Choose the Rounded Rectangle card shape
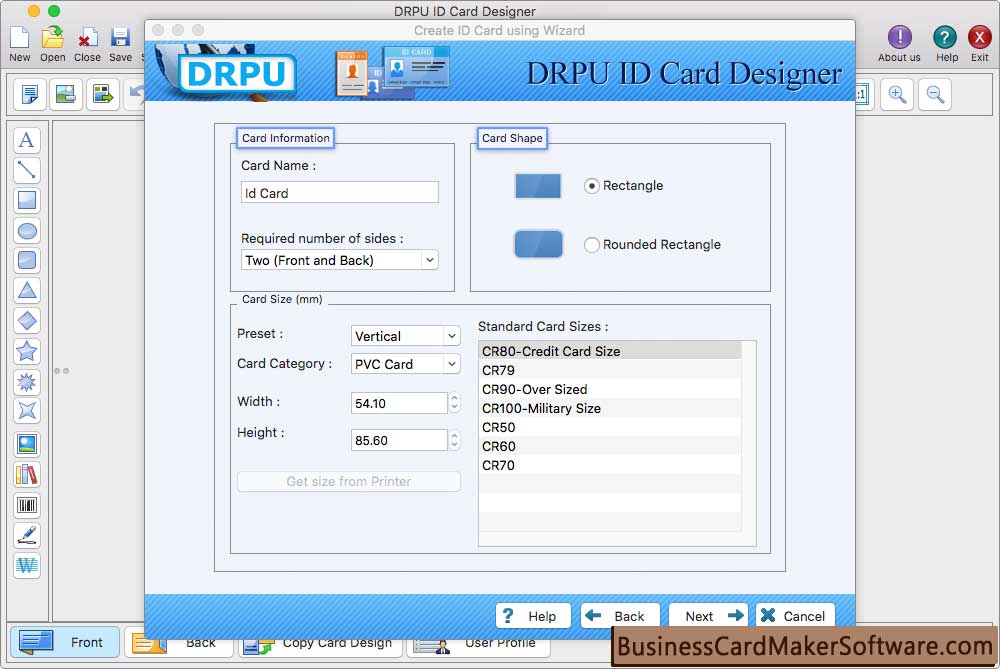 (x=592, y=244)
